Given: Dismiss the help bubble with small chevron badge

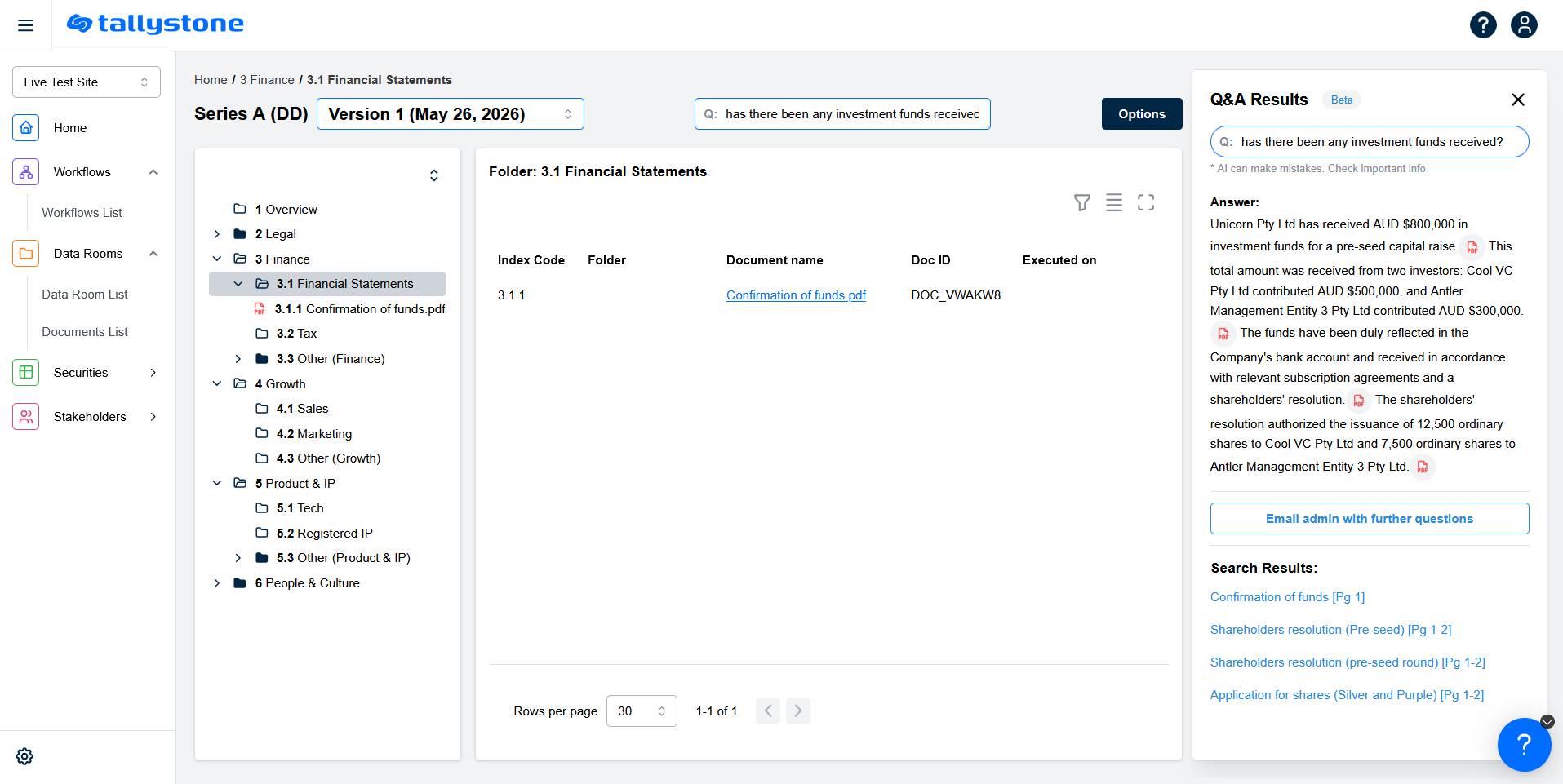Looking at the screenshot, I should (1547, 721).
